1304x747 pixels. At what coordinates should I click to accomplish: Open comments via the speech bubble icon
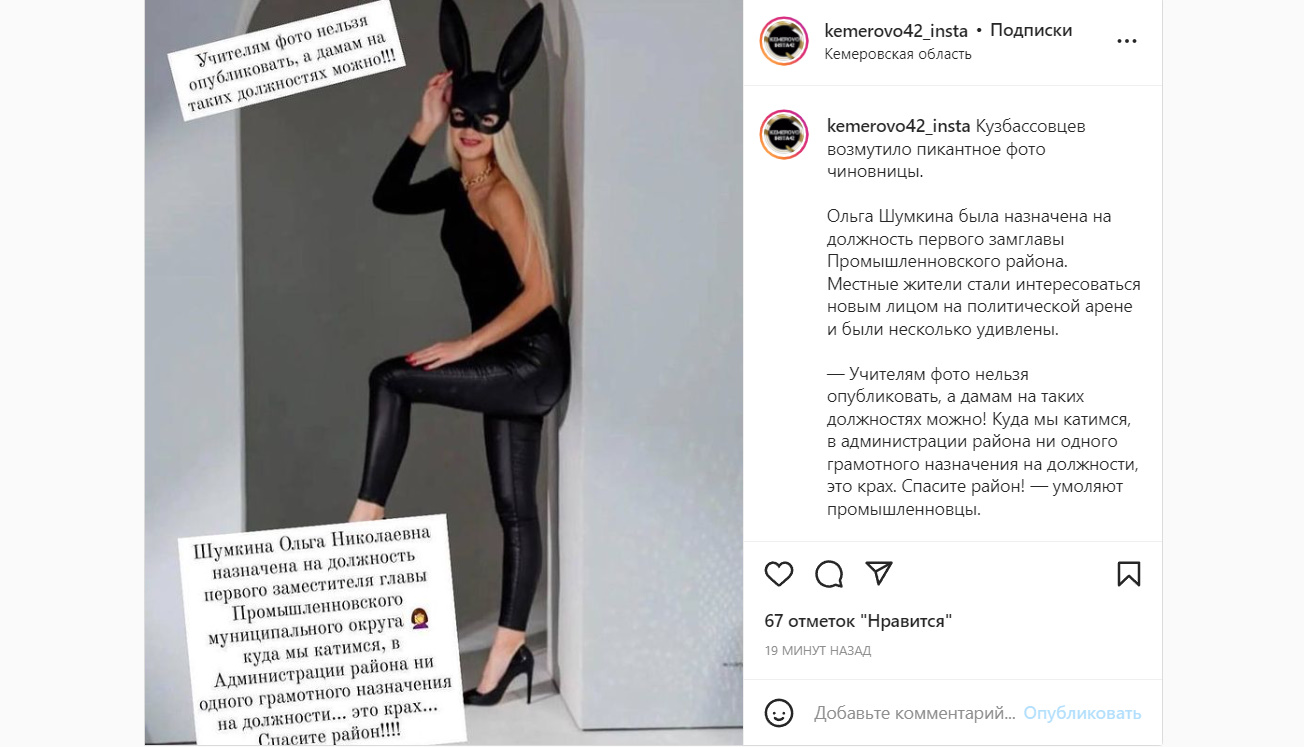tap(829, 573)
